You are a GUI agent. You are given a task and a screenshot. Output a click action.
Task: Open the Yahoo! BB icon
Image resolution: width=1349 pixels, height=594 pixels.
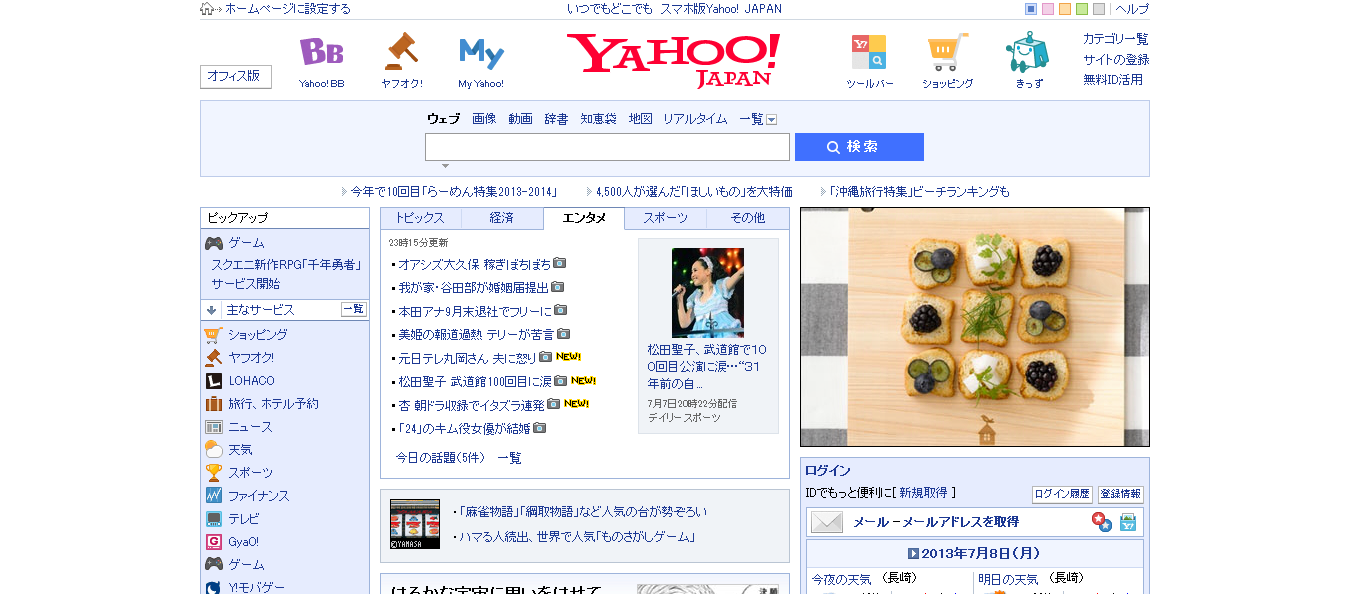pyautogui.click(x=321, y=51)
